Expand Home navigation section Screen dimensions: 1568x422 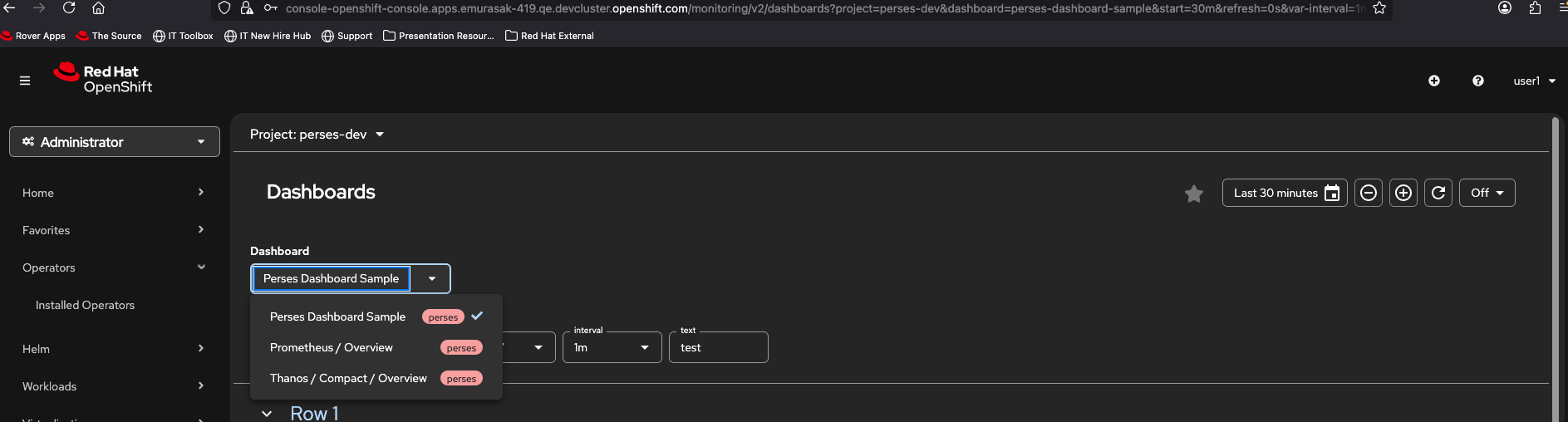[115, 193]
